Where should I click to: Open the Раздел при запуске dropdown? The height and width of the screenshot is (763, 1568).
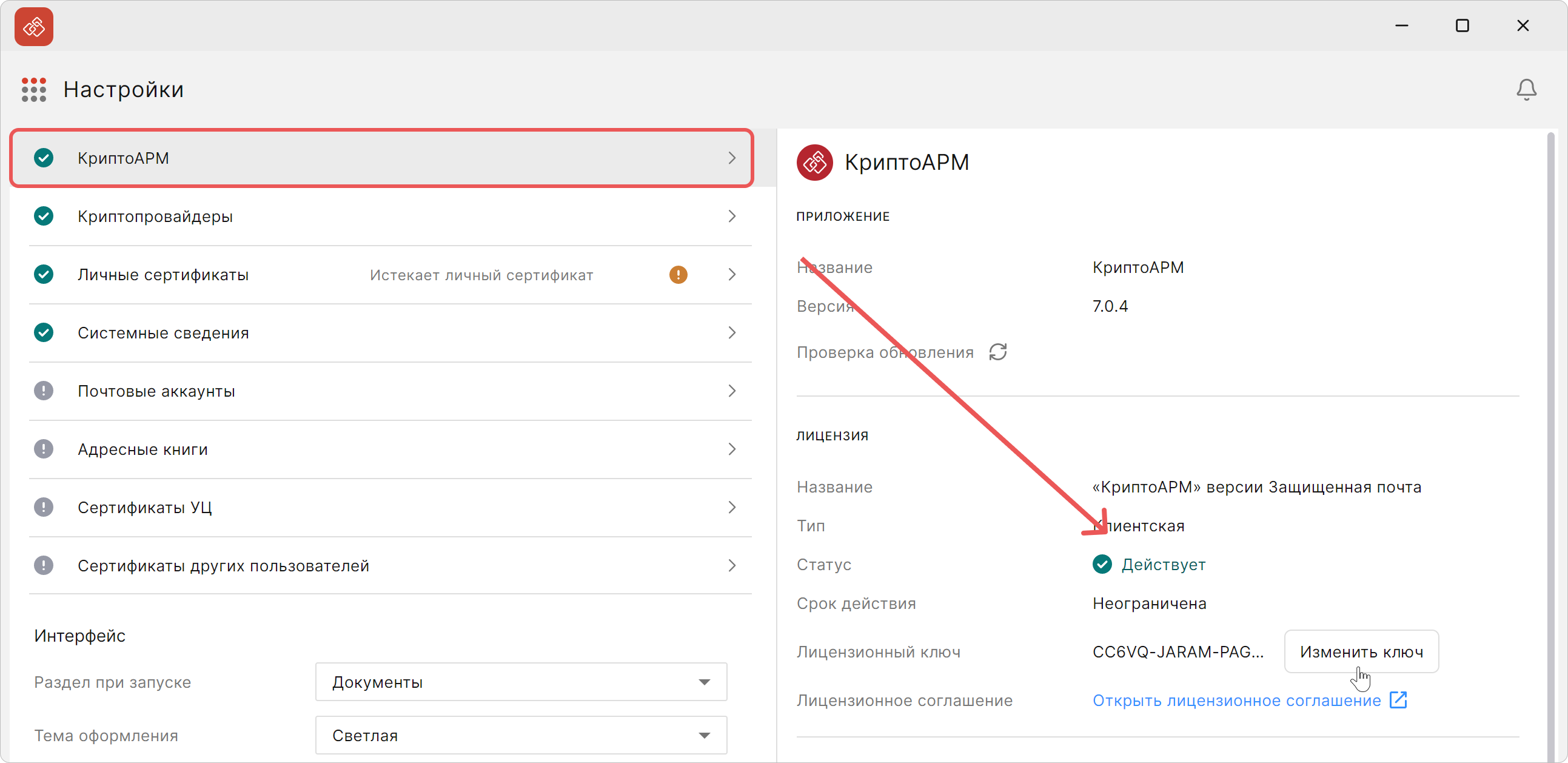pos(521,682)
